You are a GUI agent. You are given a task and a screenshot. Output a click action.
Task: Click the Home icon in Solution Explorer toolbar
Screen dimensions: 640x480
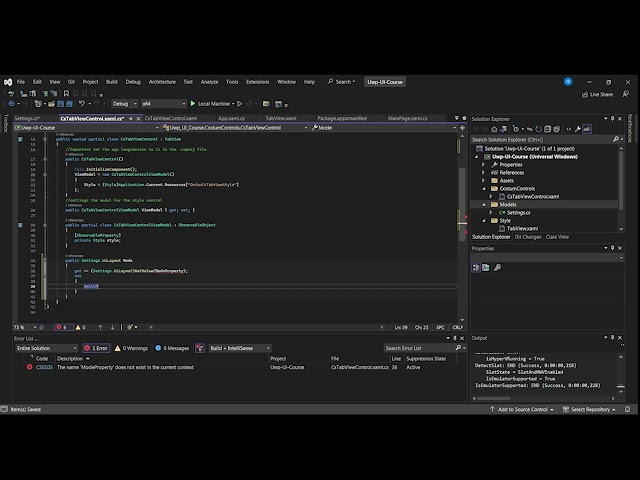pyautogui.click(x=494, y=129)
